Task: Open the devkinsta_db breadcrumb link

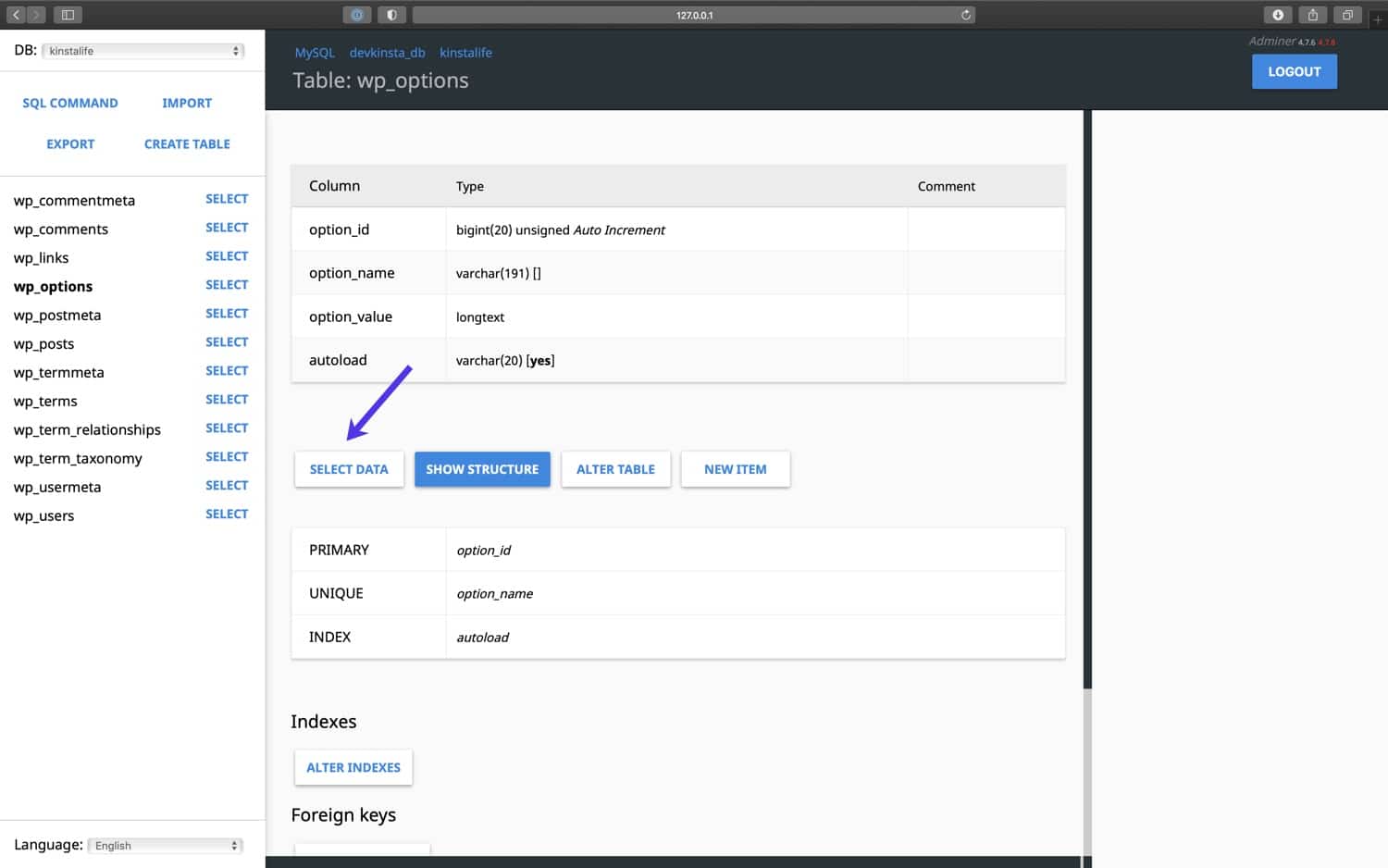Action: [x=387, y=53]
